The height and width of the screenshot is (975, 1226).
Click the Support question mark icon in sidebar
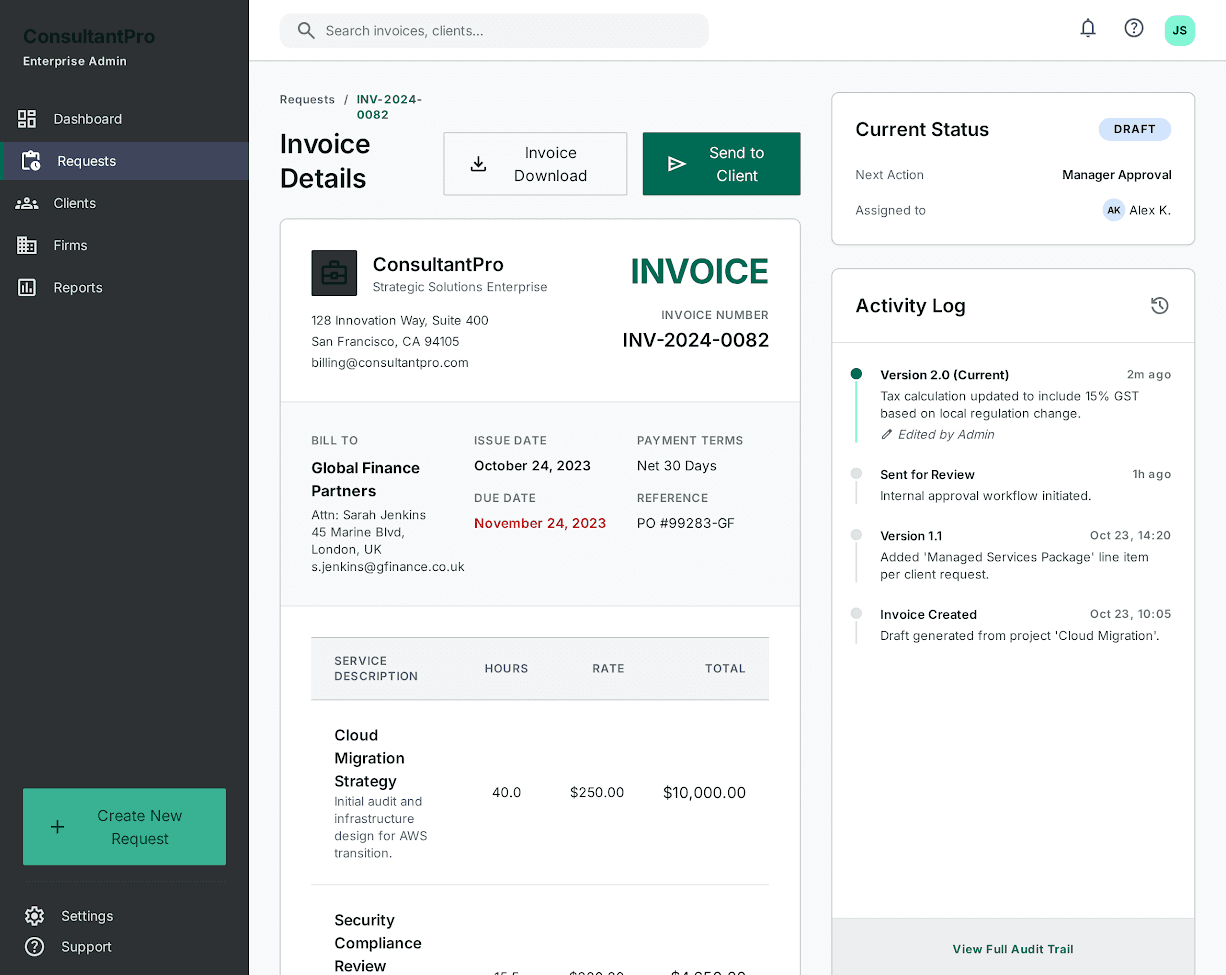pos(34,947)
